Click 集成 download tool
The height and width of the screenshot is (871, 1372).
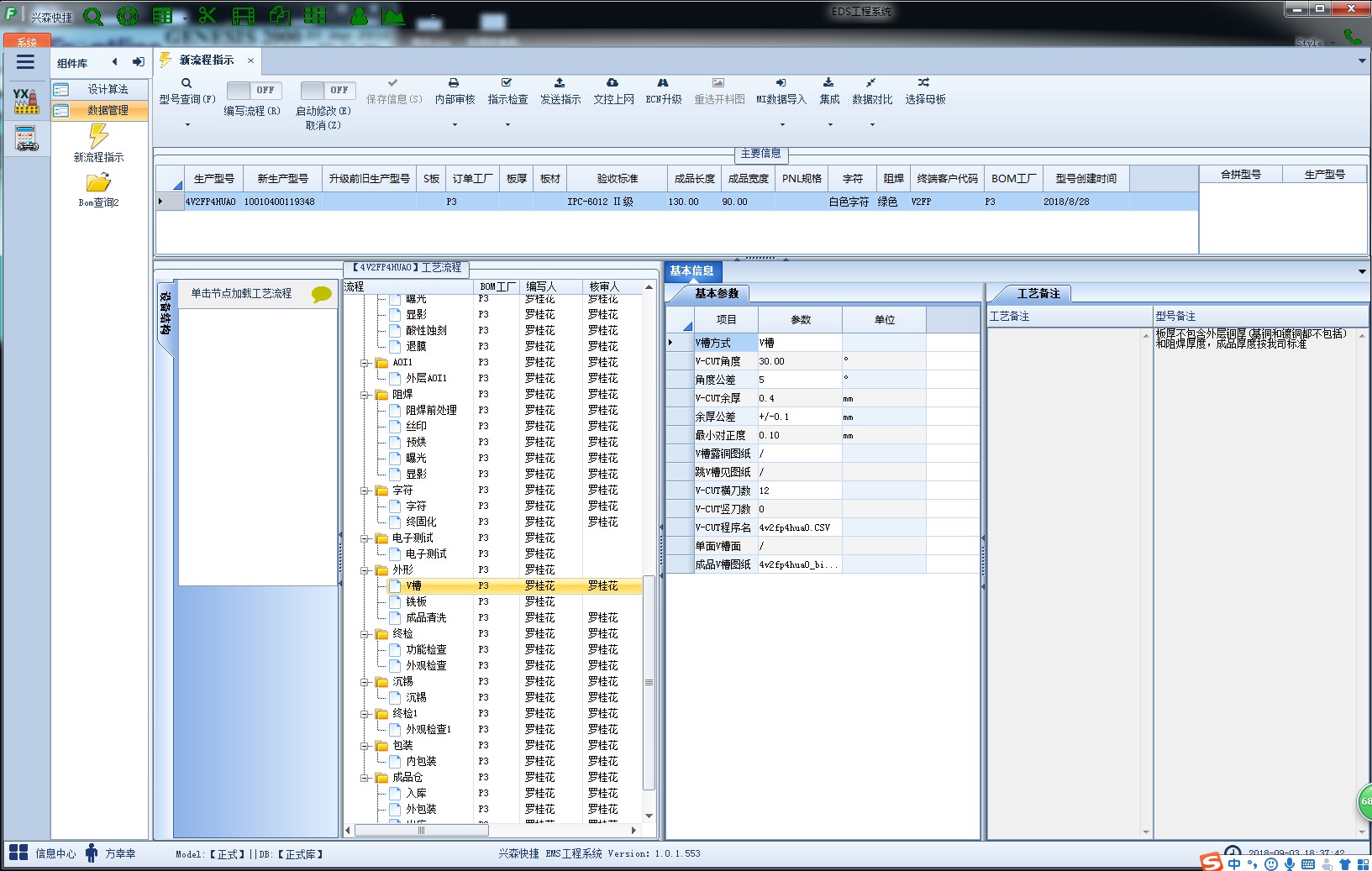[829, 91]
